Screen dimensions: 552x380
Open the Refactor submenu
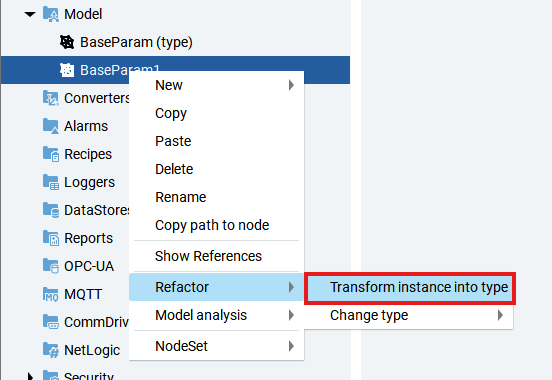tap(216, 287)
